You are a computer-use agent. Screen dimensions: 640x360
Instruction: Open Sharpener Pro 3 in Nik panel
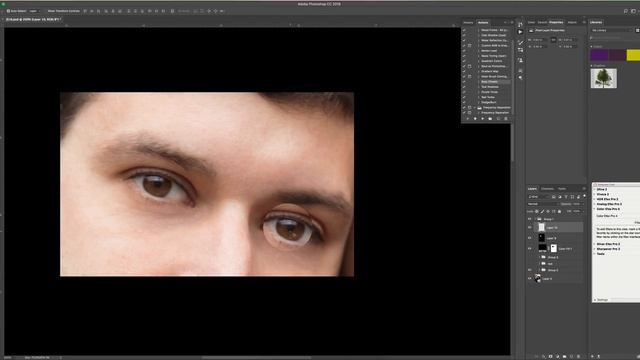tap(608, 249)
